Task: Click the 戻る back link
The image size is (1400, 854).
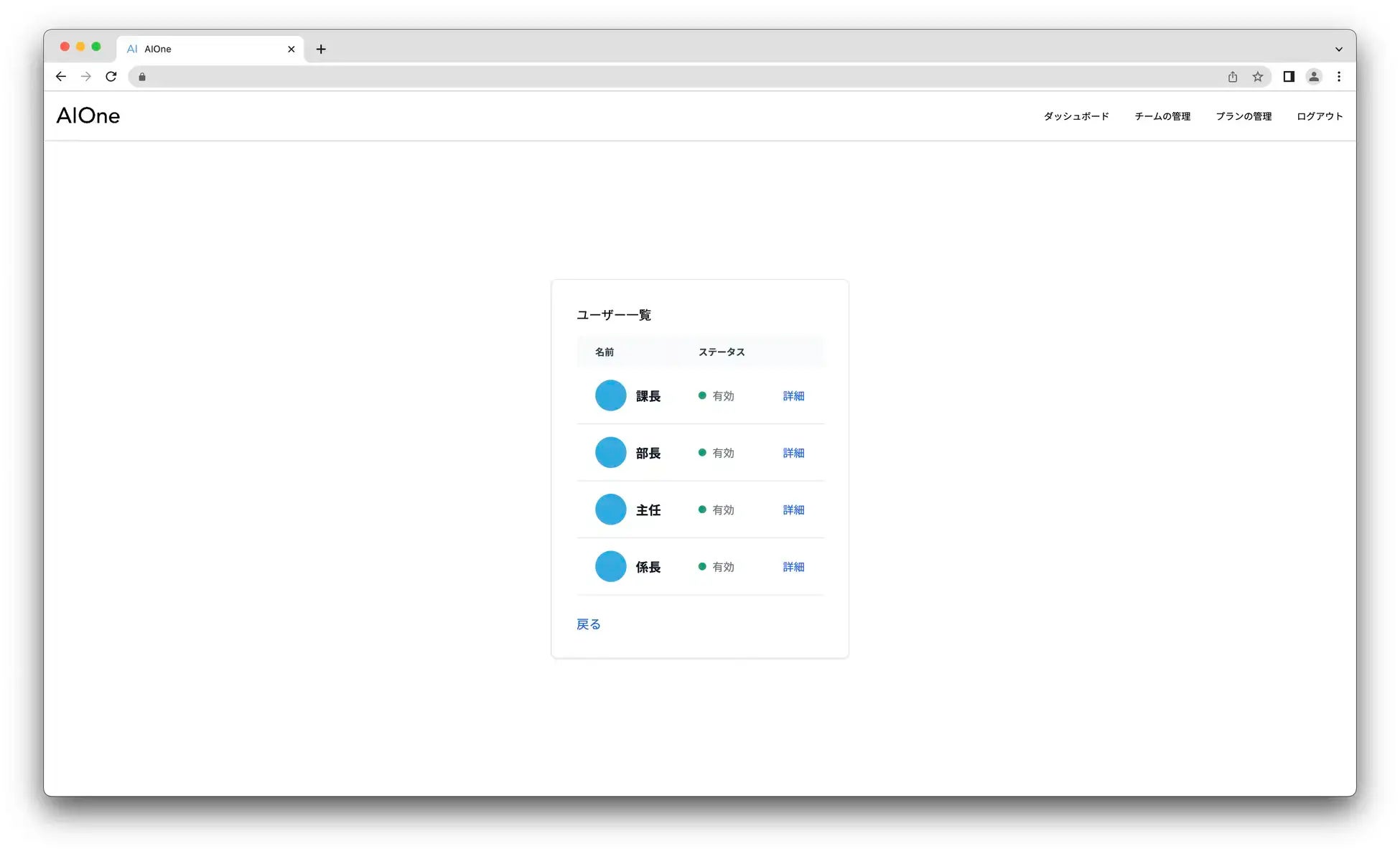Action: [x=588, y=624]
